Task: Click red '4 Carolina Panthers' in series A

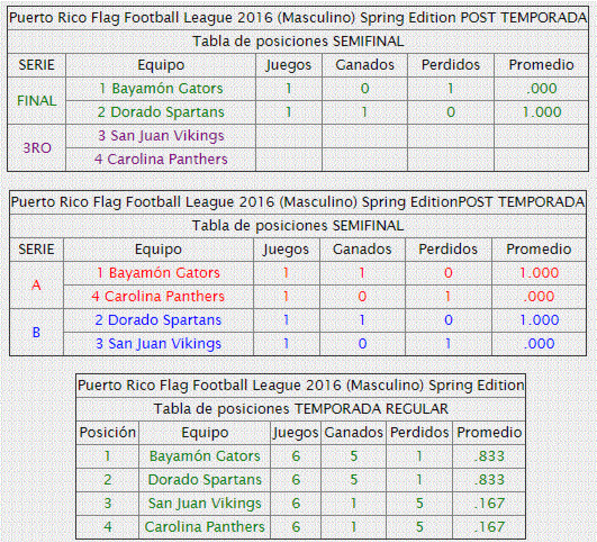Action: coord(158,297)
